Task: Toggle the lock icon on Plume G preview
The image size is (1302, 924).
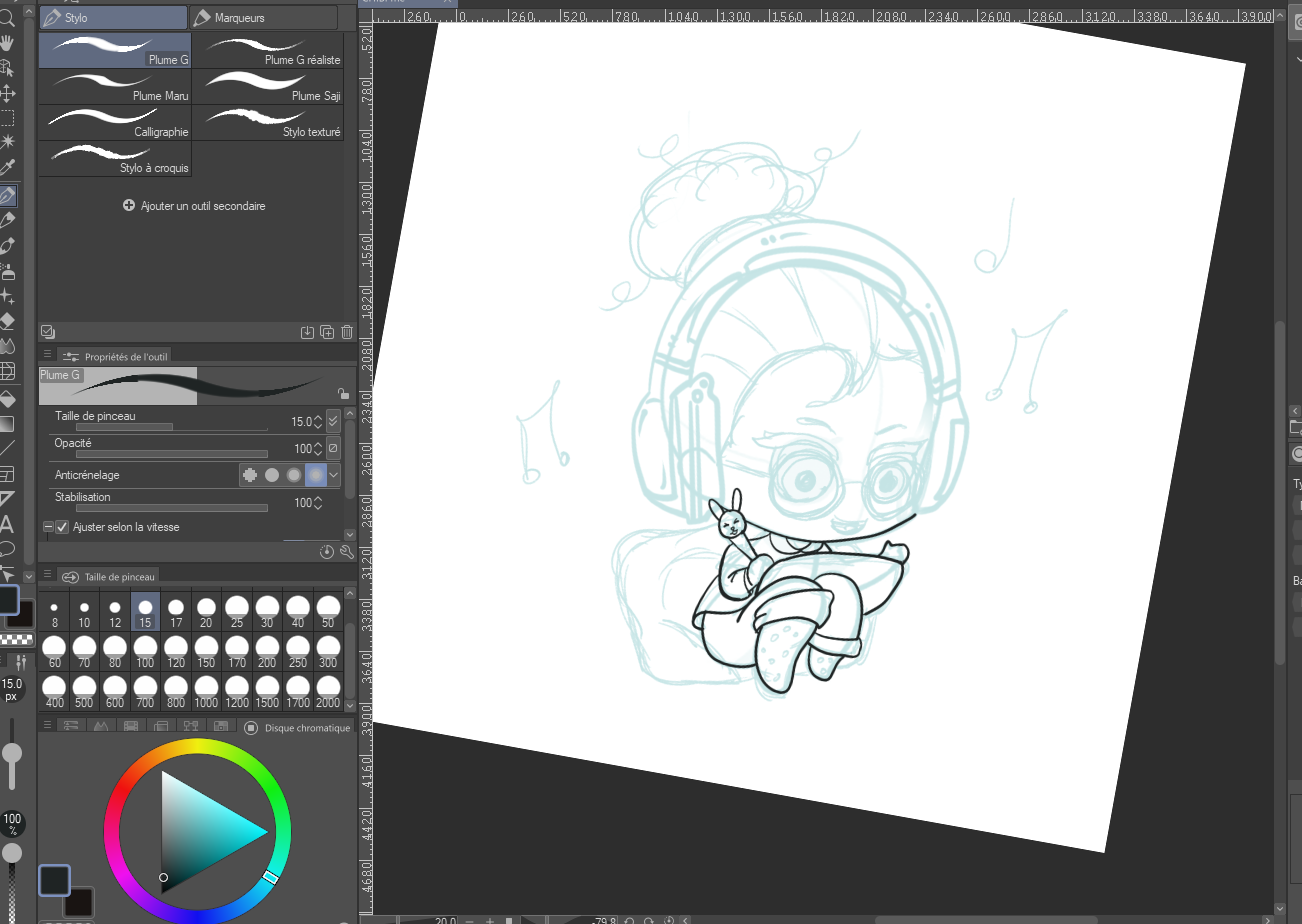Action: click(x=343, y=394)
